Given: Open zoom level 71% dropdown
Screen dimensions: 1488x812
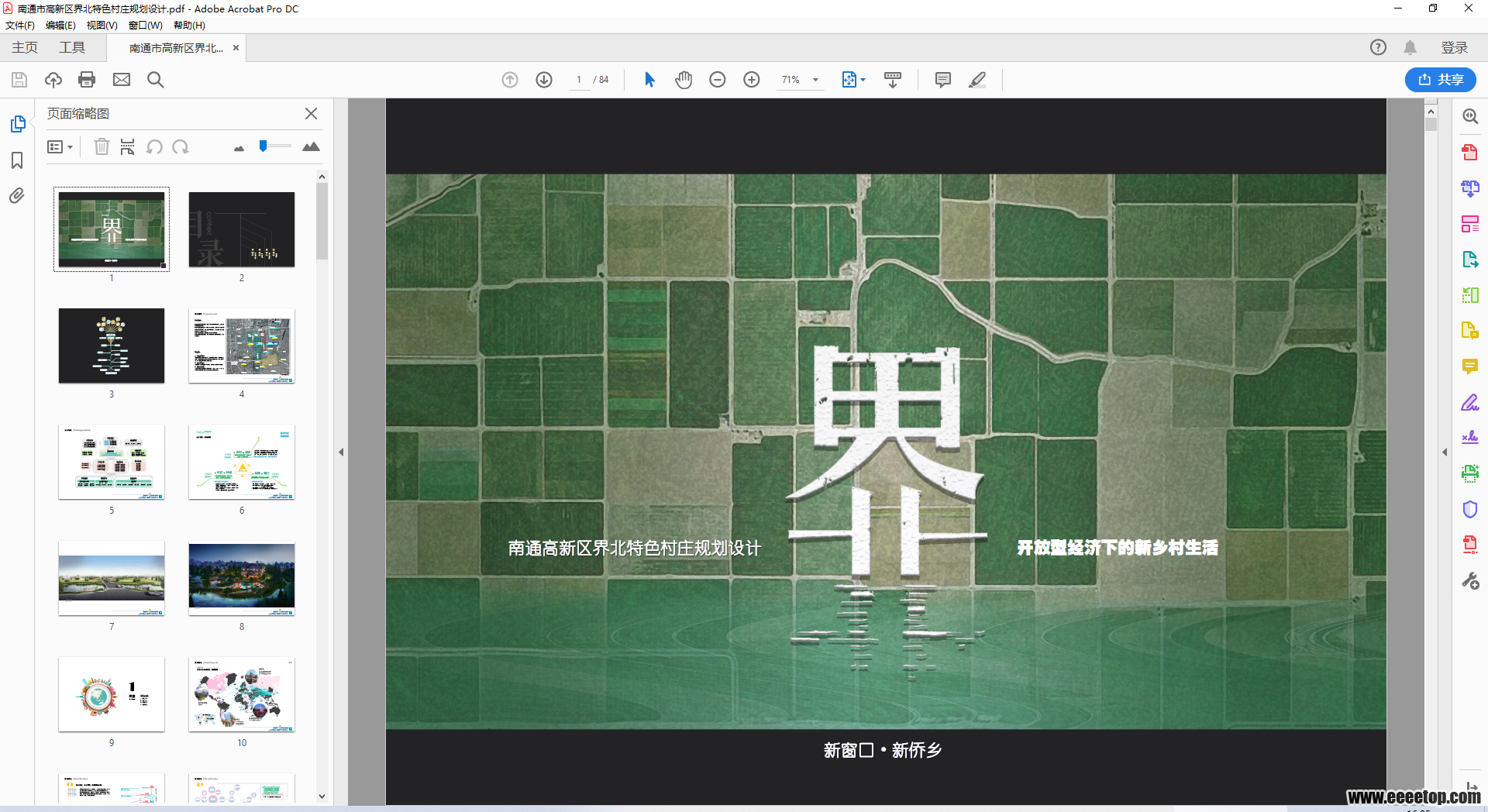Looking at the screenshot, I should 801,80.
